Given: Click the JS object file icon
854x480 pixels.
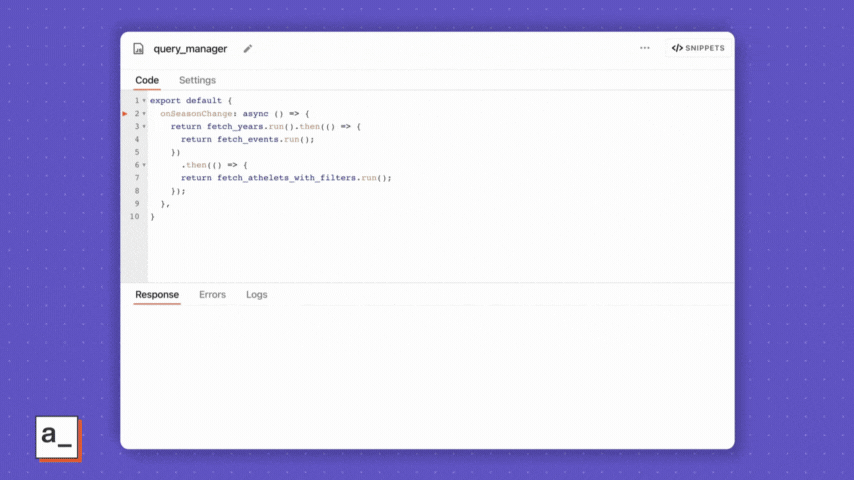Looking at the screenshot, I should click(x=139, y=48).
